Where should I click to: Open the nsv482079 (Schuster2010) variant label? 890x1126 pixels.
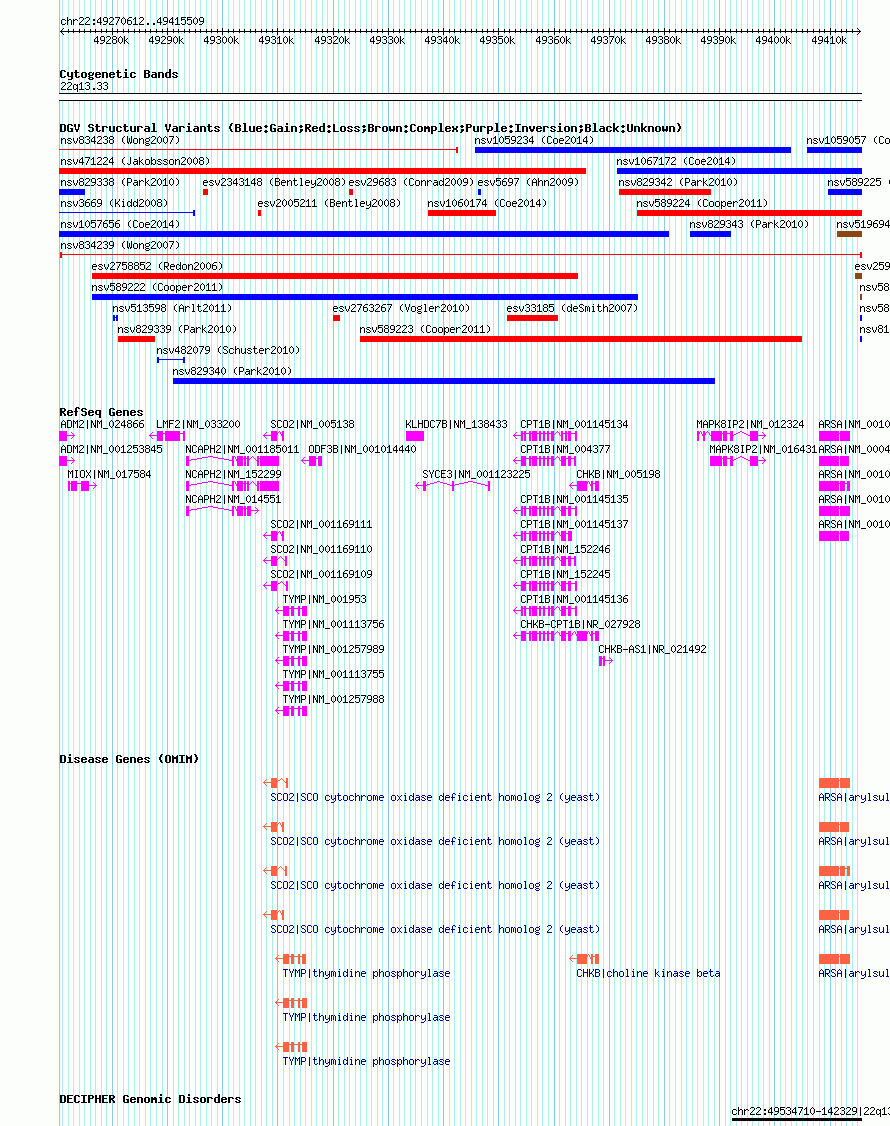pyautogui.click(x=228, y=350)
